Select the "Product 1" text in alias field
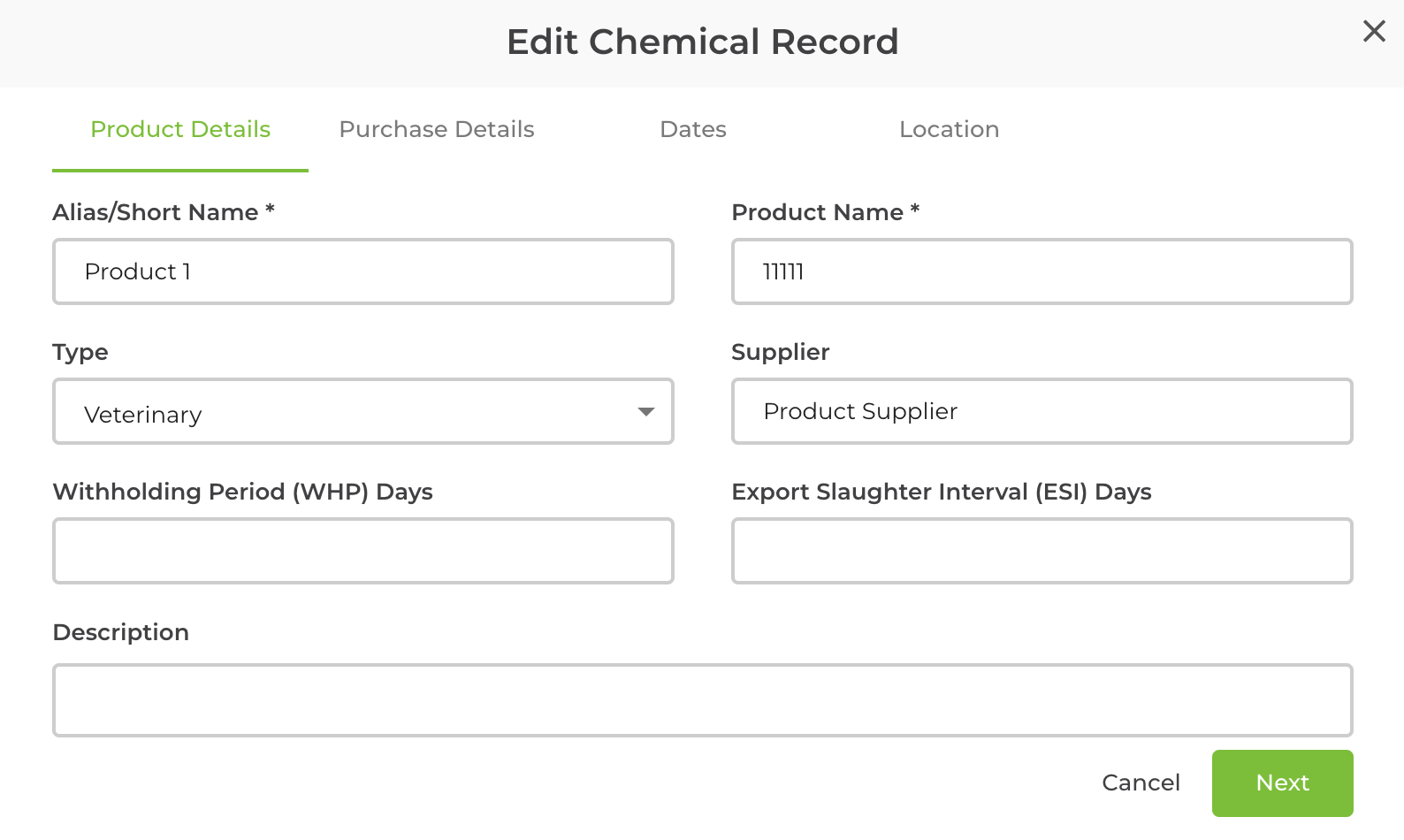Image resolution: width=1404 pixels, height=840 pixels. [x=138, y=271]
